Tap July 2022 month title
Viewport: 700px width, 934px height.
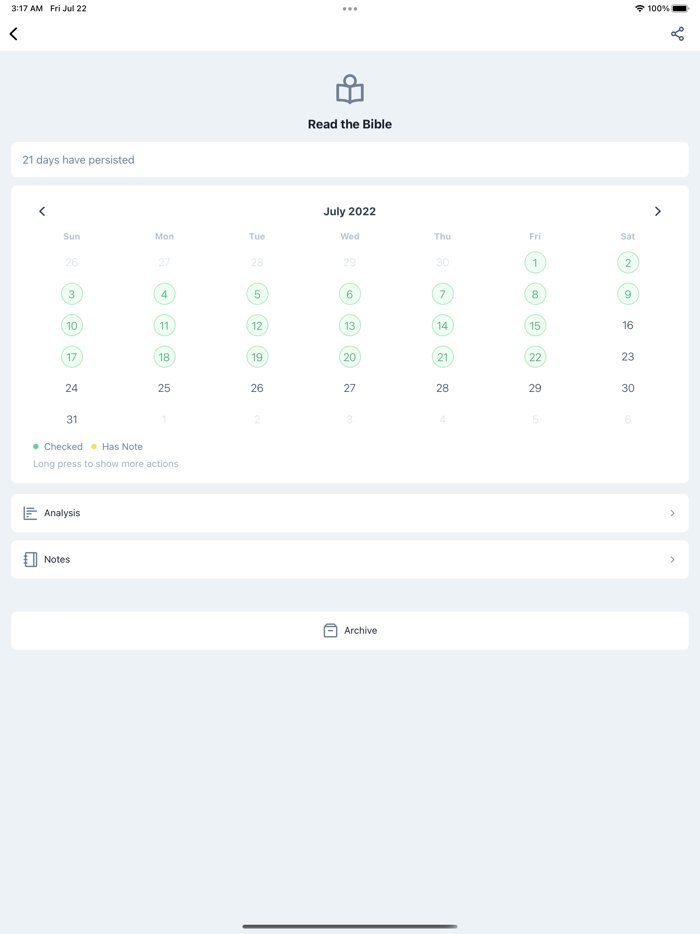pos(350,211)
